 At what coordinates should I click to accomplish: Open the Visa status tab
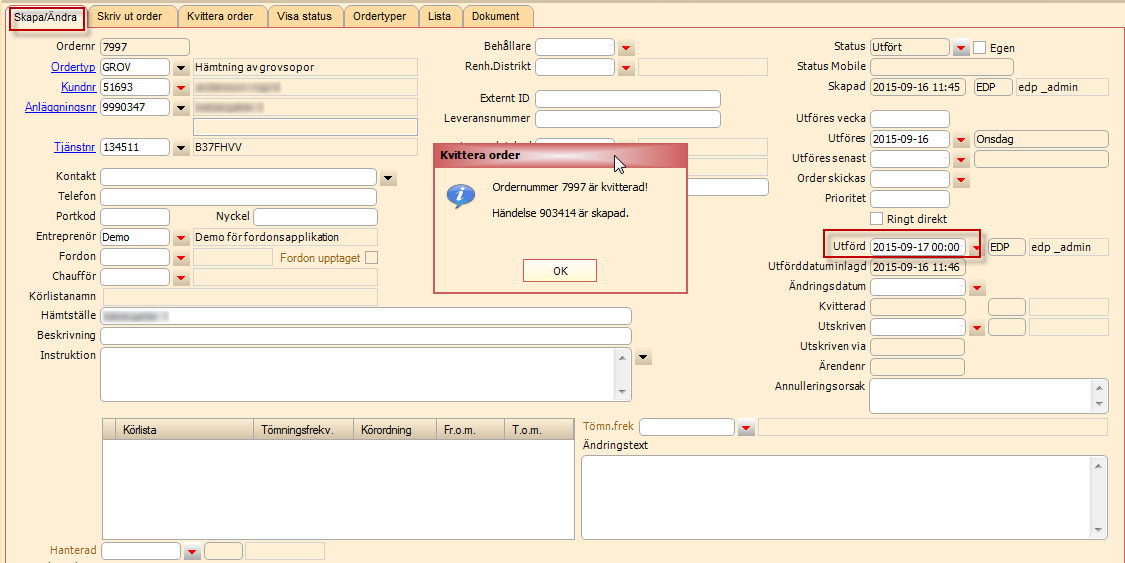306,17
